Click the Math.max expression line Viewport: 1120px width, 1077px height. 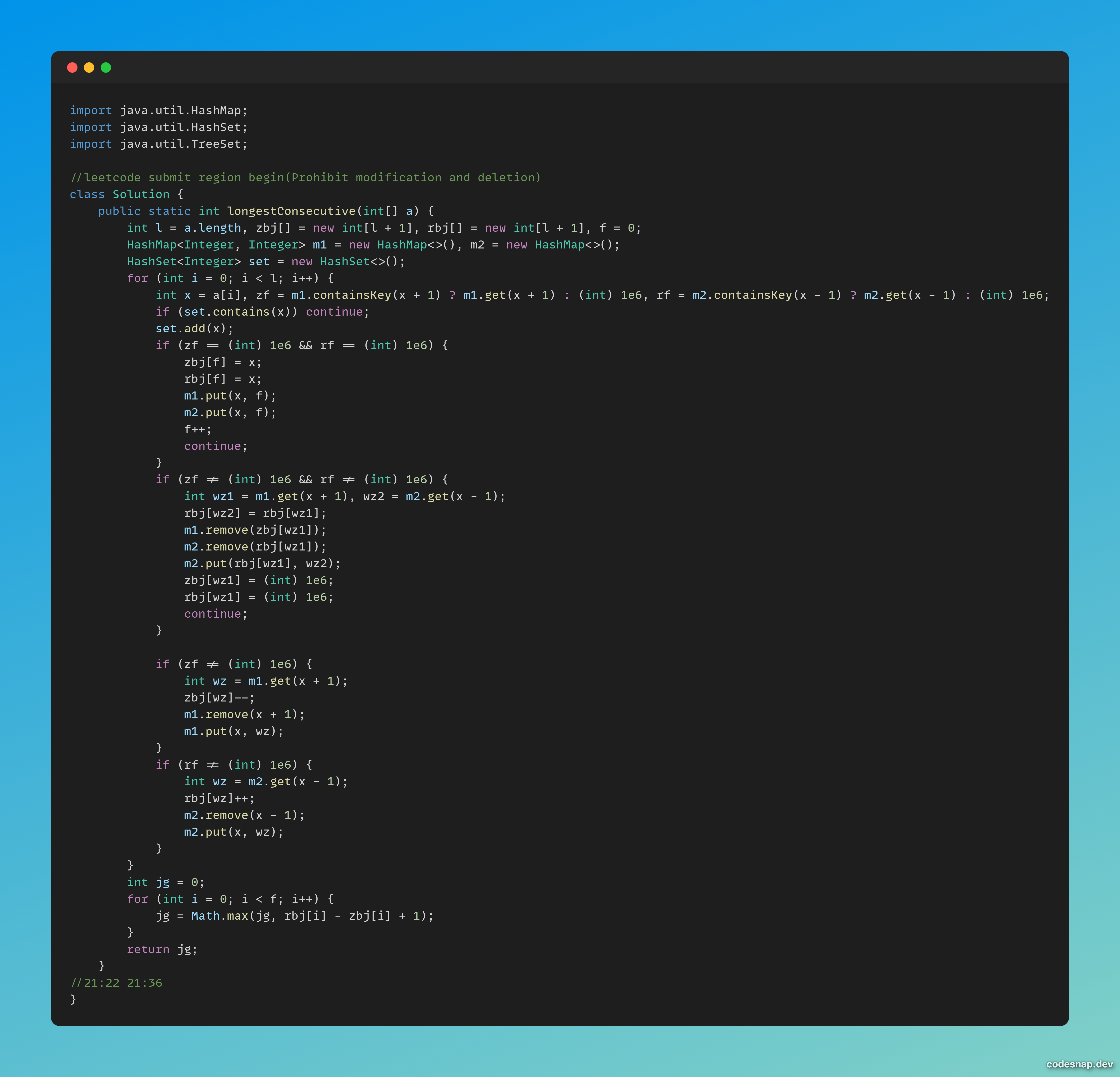click(294, 916)
